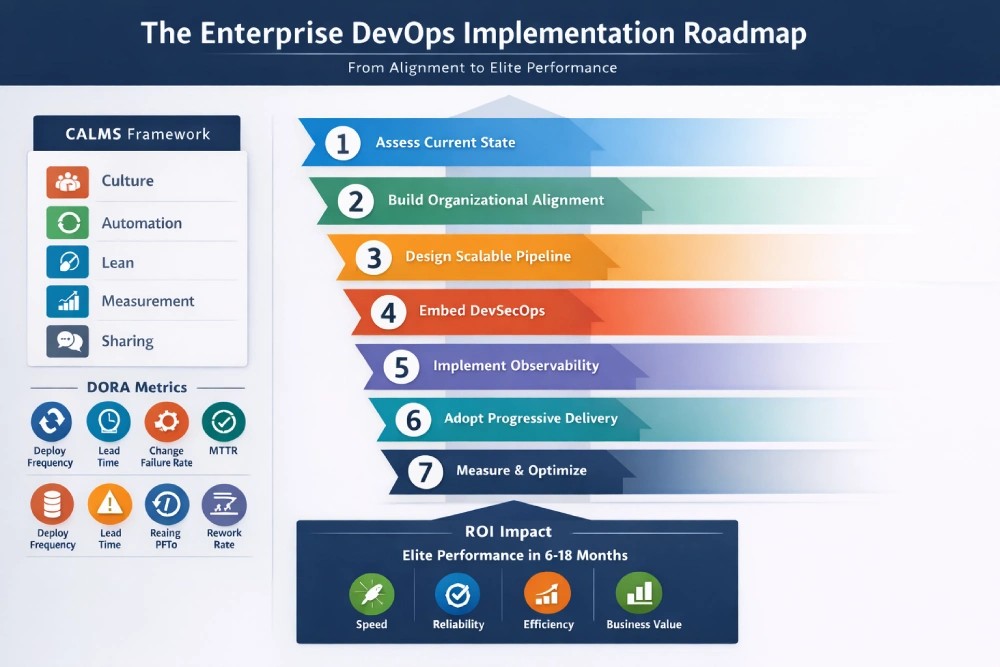Expand the CALMS Framework header
This screenshot has width=1000, height=667.
[137, 133]
